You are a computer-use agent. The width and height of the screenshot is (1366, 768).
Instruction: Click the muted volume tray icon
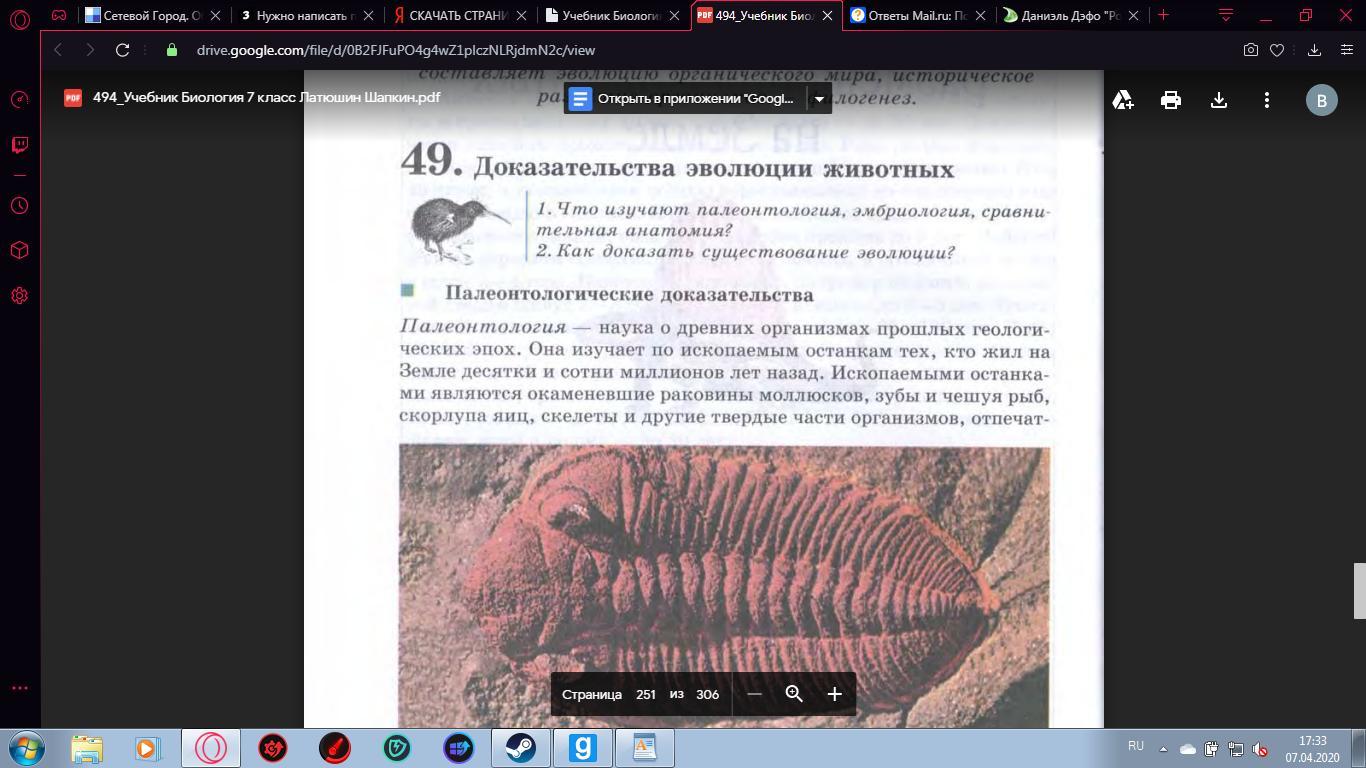tap(1260, 749)
